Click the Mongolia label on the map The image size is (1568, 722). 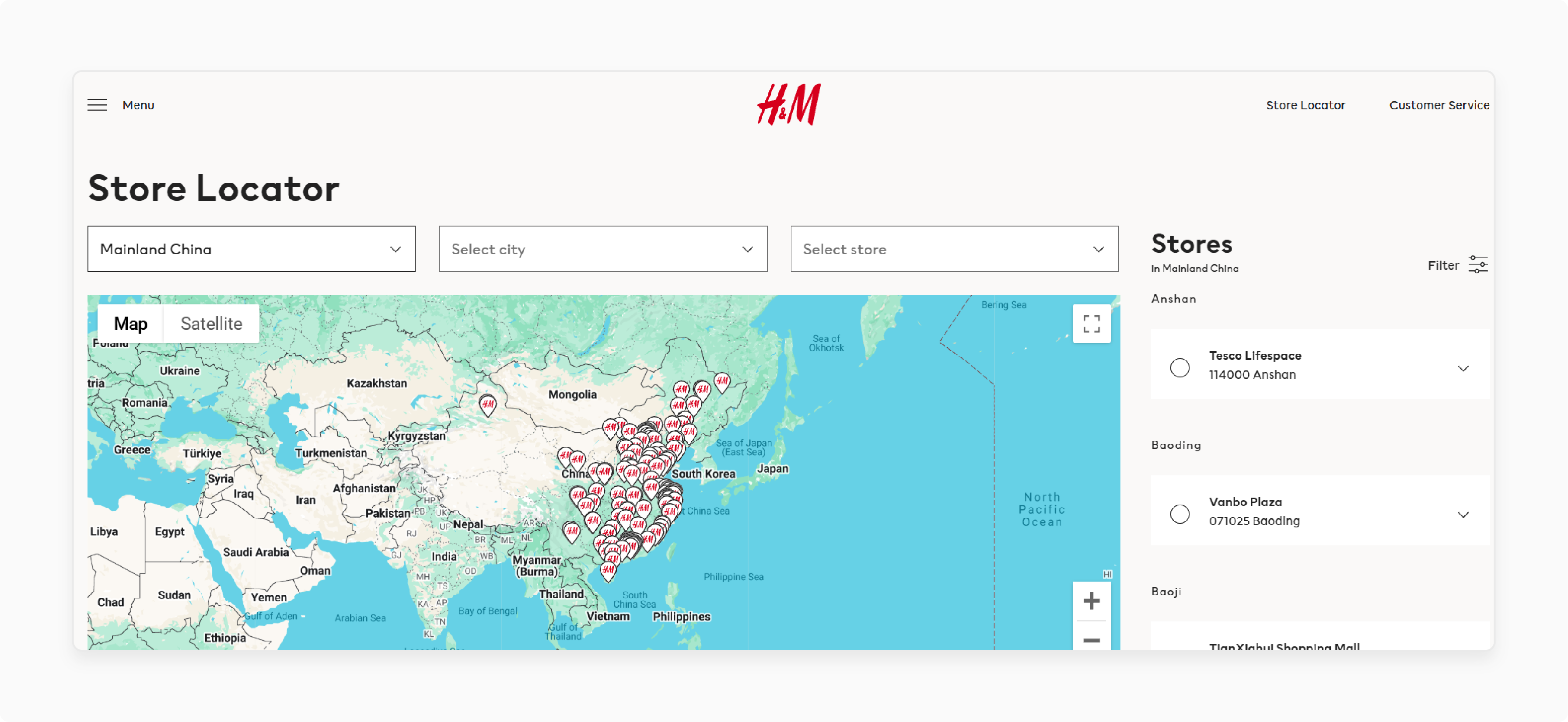(x=572, y=395)
